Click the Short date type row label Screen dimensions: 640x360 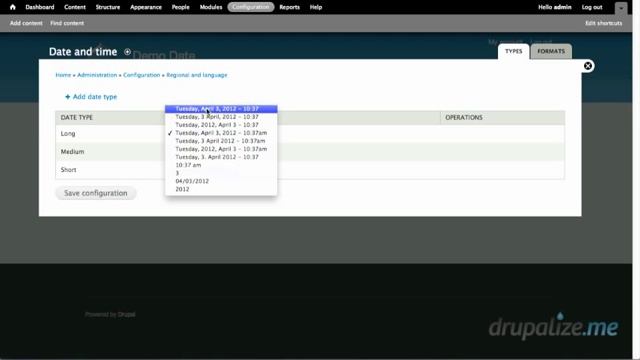coord(68,170)
